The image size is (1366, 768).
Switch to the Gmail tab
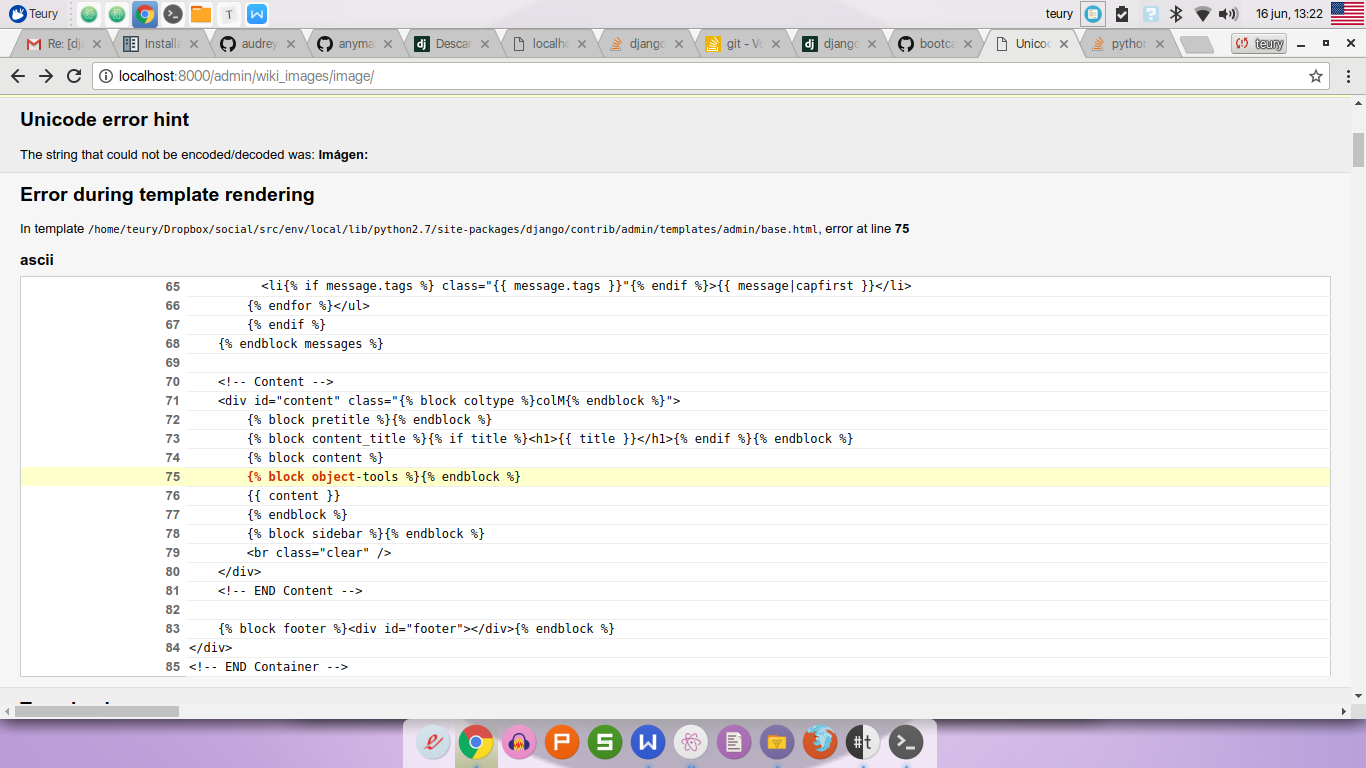pos(55,43)
